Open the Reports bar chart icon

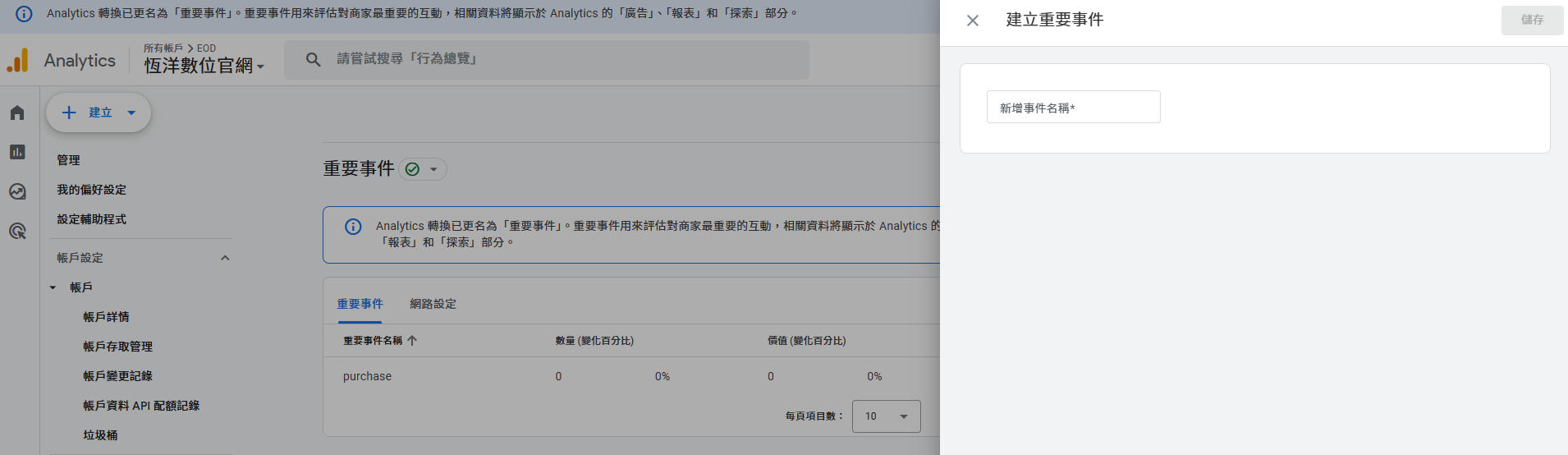[17, 152]
